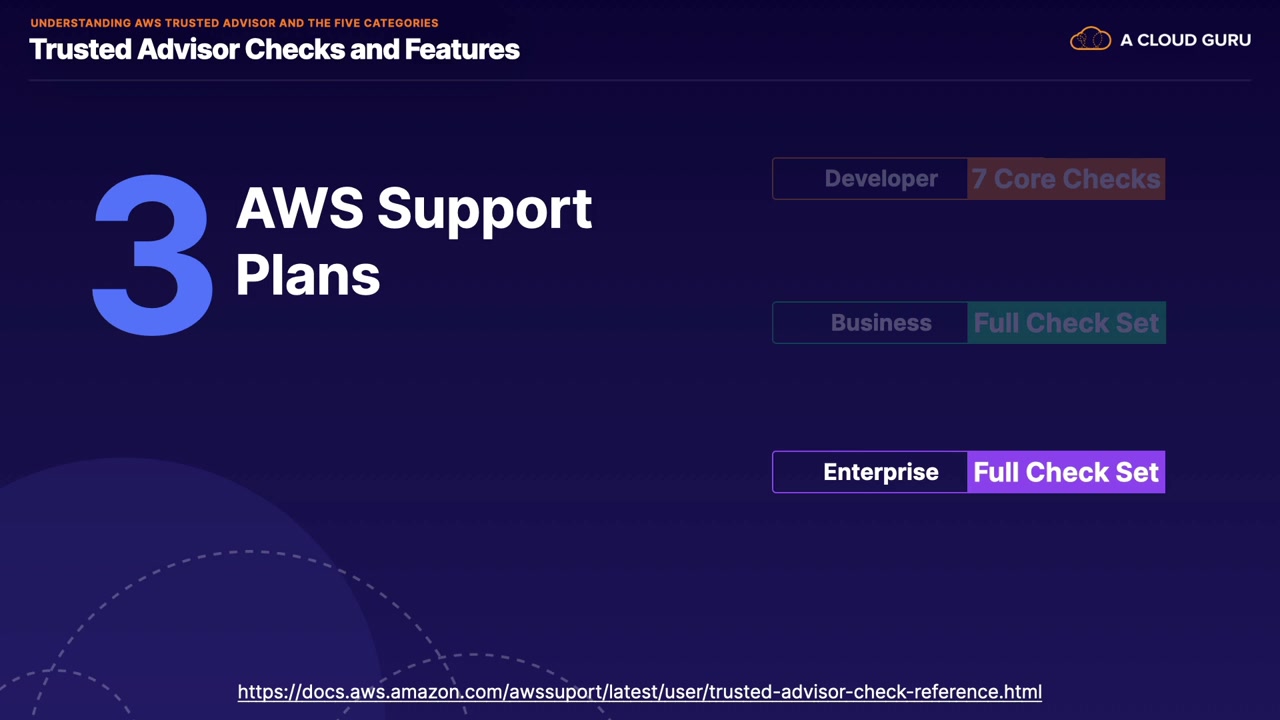Screen dimensions: 1280x720
Task: Click the AWS Support Plans heading
Action: click(x=414, y=241)
